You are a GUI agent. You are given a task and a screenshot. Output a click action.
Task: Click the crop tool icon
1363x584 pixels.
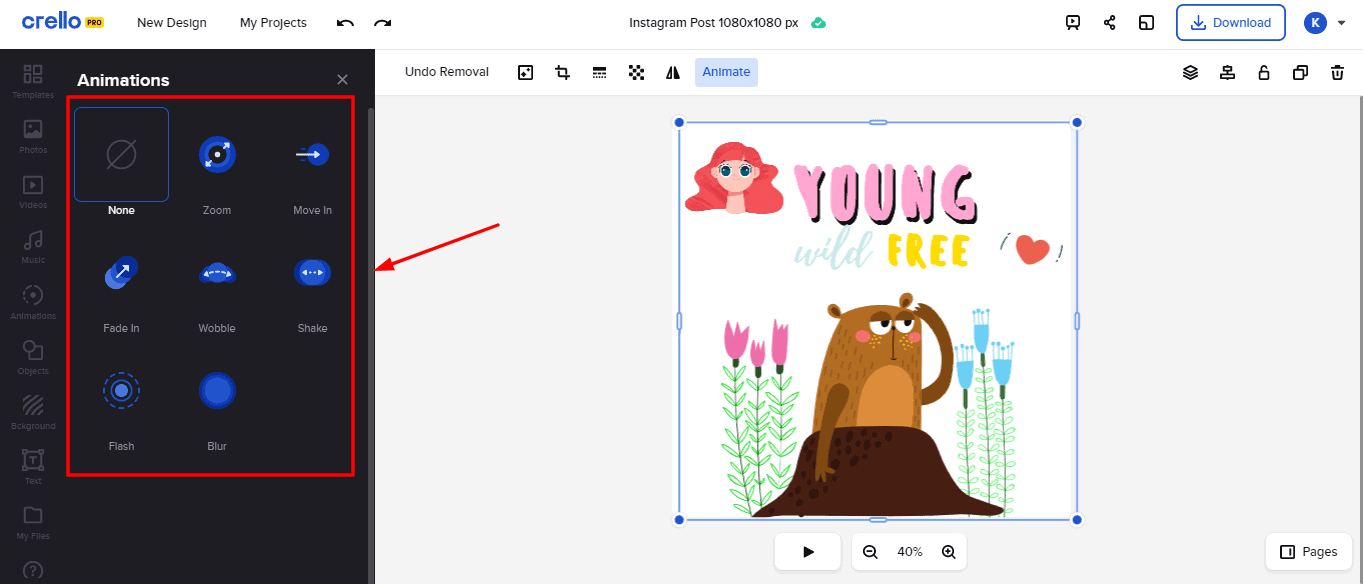pyautogui.click(x=562, y=72)
